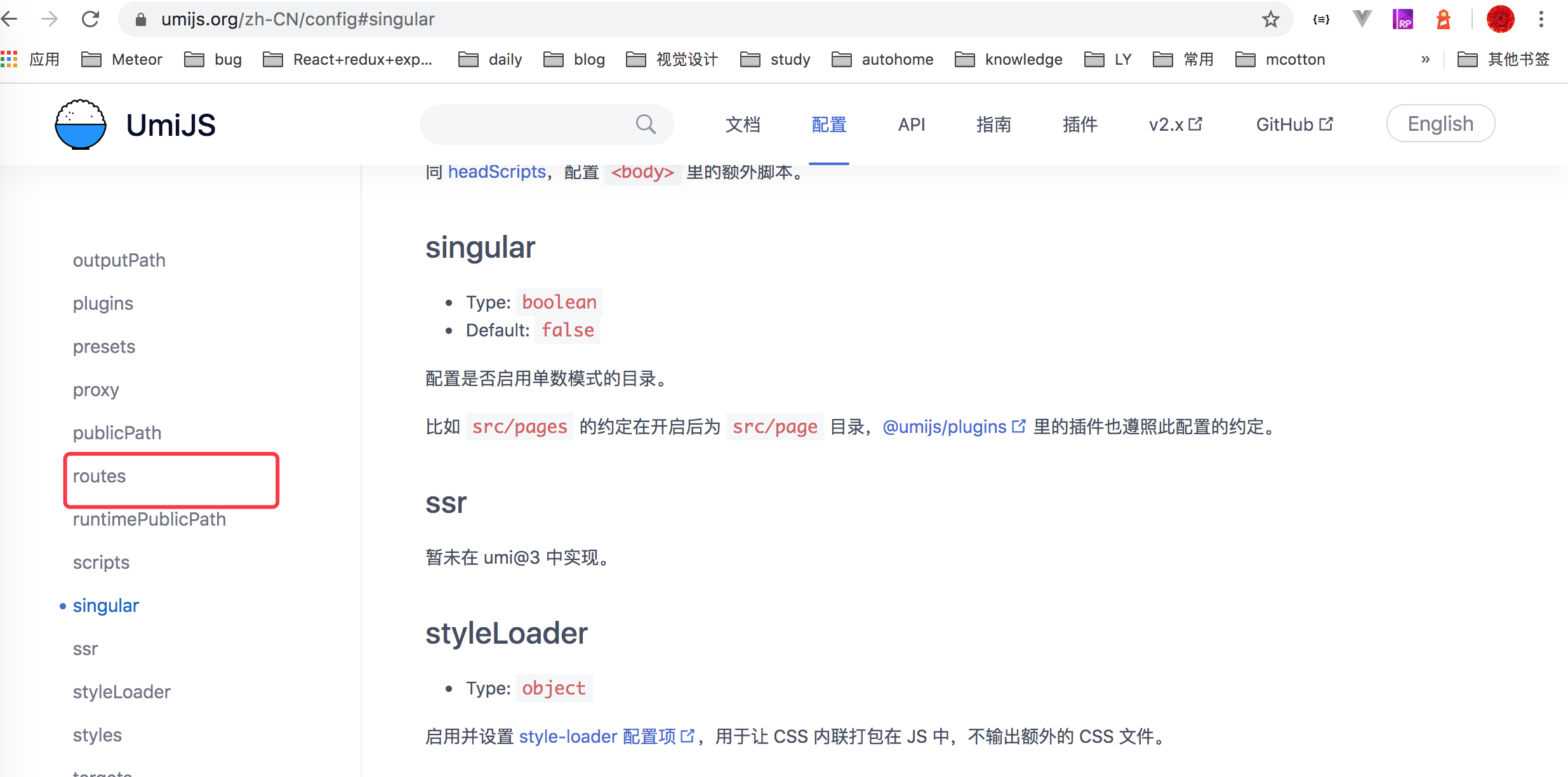Click the address bar URL

click(298, 19)
